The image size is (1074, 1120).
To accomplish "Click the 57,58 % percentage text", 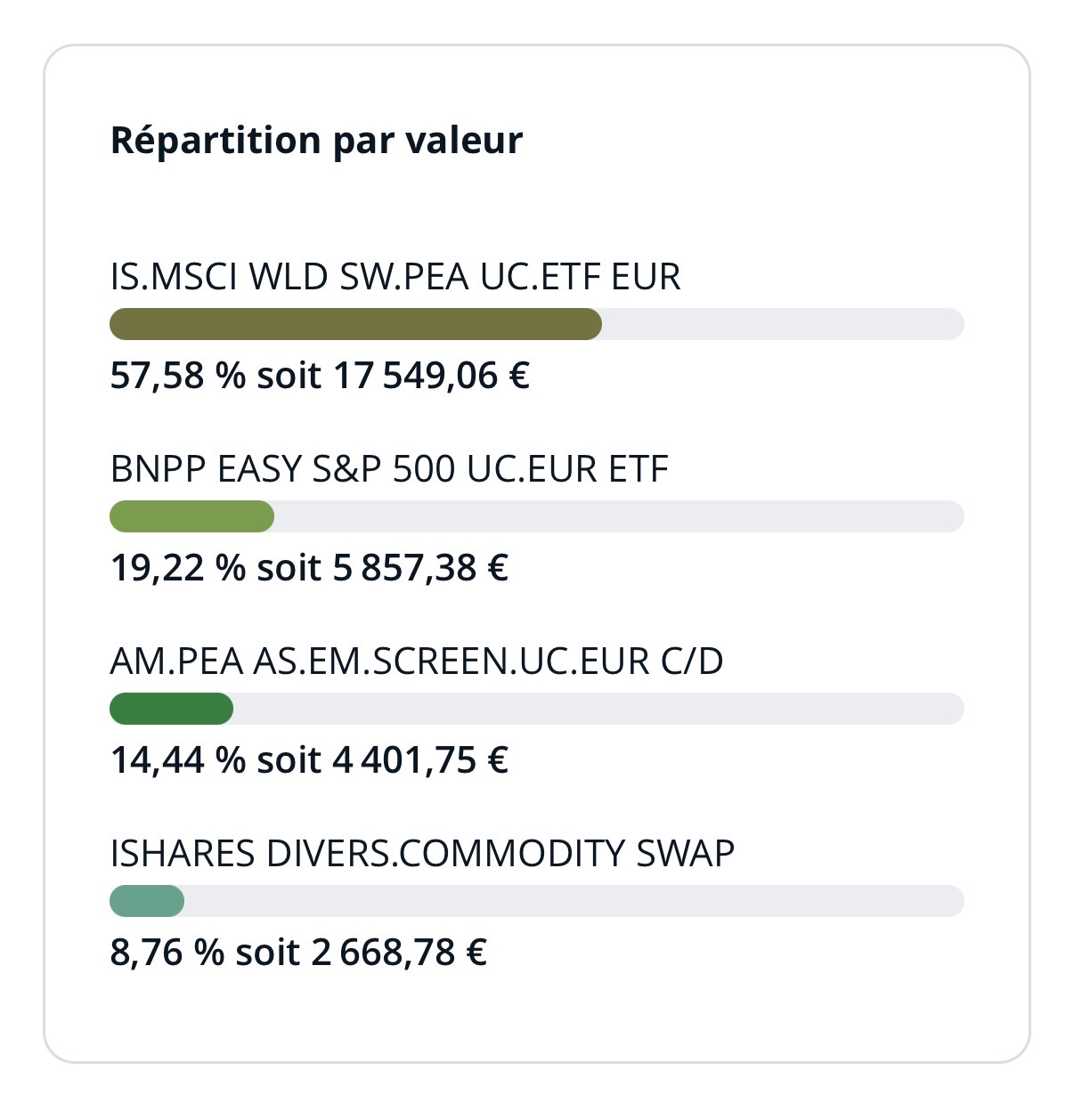I will tap(177, 376).
